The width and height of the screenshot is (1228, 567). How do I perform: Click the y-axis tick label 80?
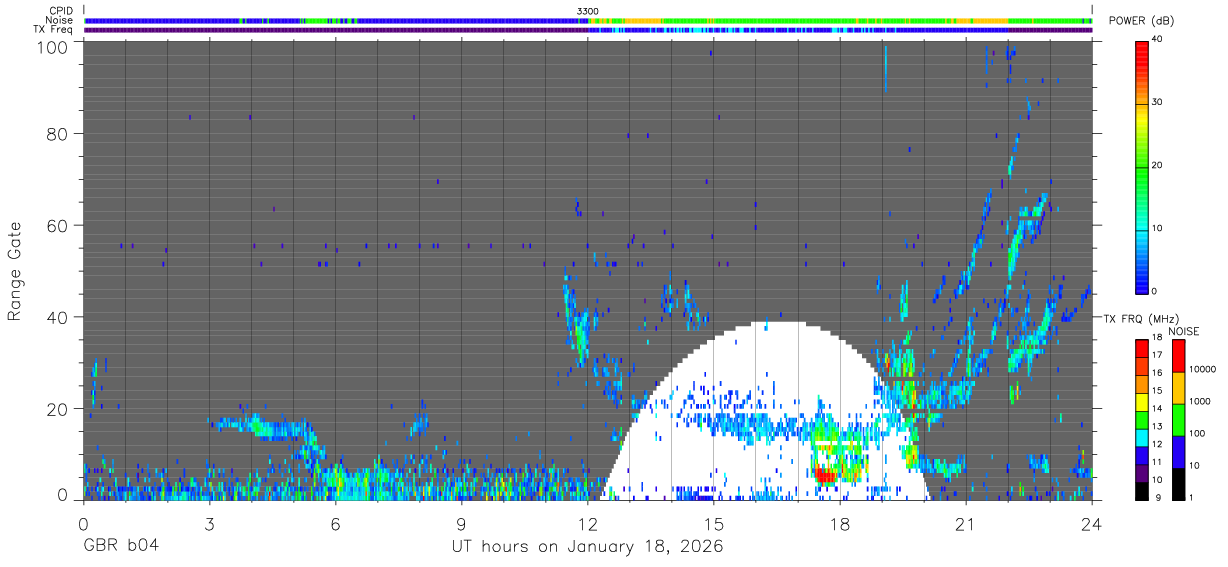pos(57,133)
